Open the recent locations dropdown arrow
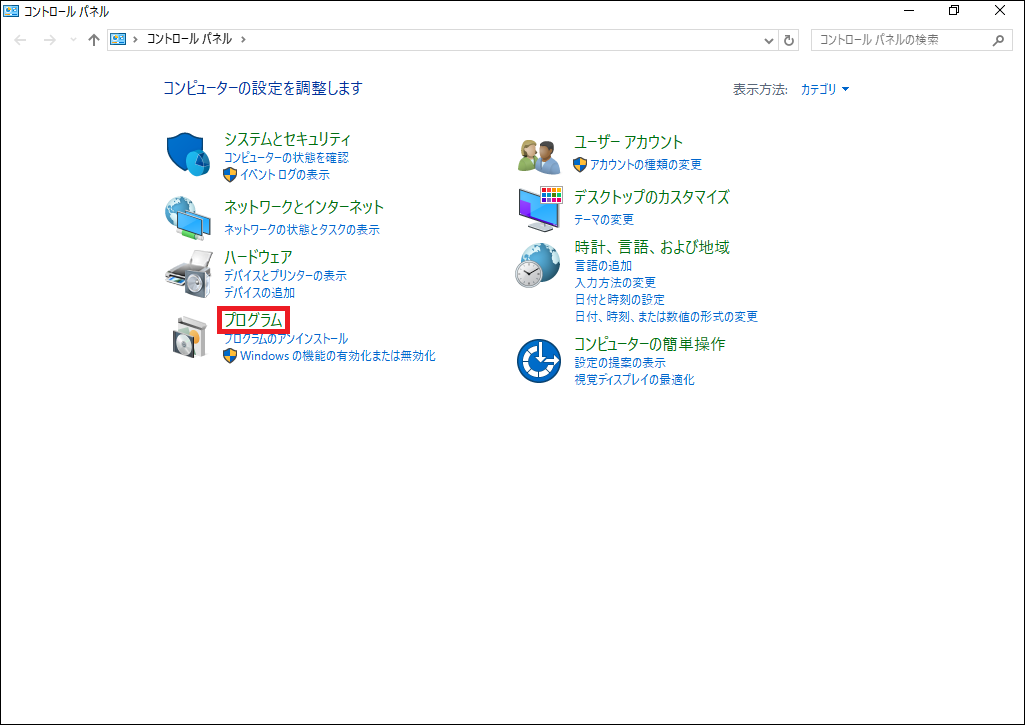 pos(73,40)
